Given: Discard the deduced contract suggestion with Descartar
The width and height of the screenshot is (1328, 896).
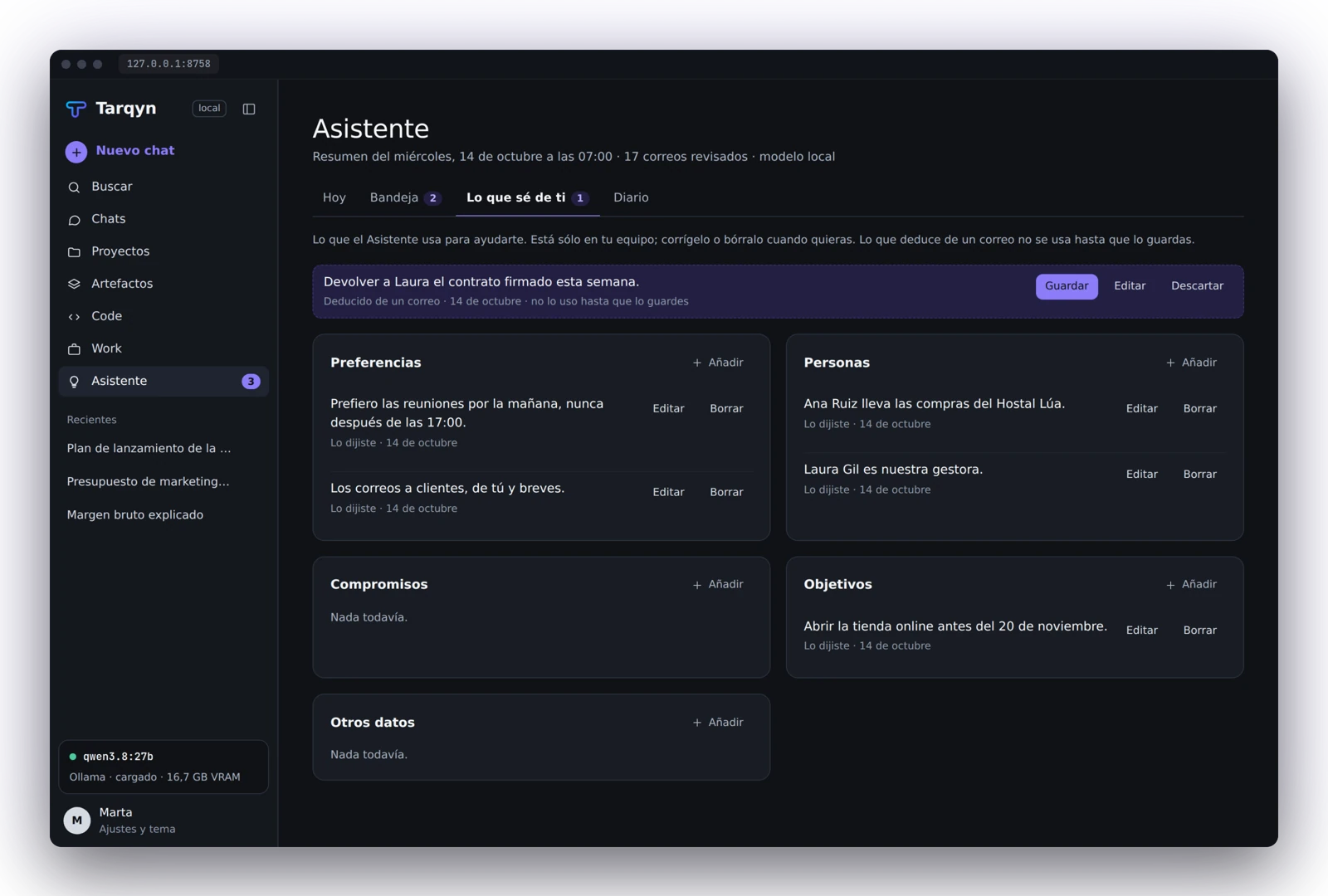Looking at the screenshot, I should click(1197, 286).
